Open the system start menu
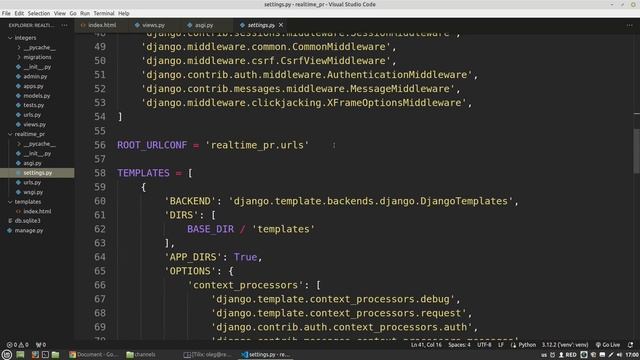The width and height of the screenshot is (640, 360). 7,355
